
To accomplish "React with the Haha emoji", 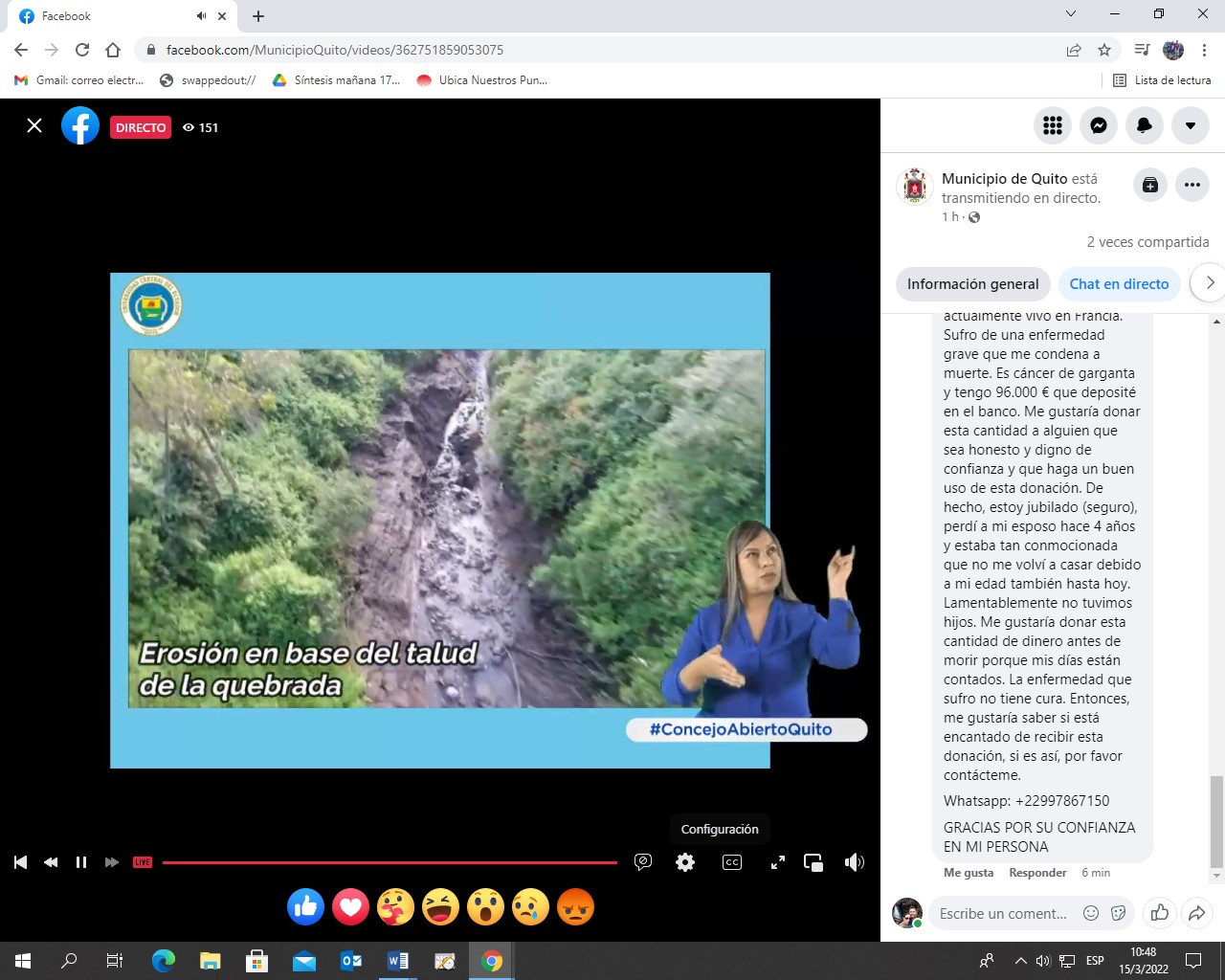I will coord(441,906).
